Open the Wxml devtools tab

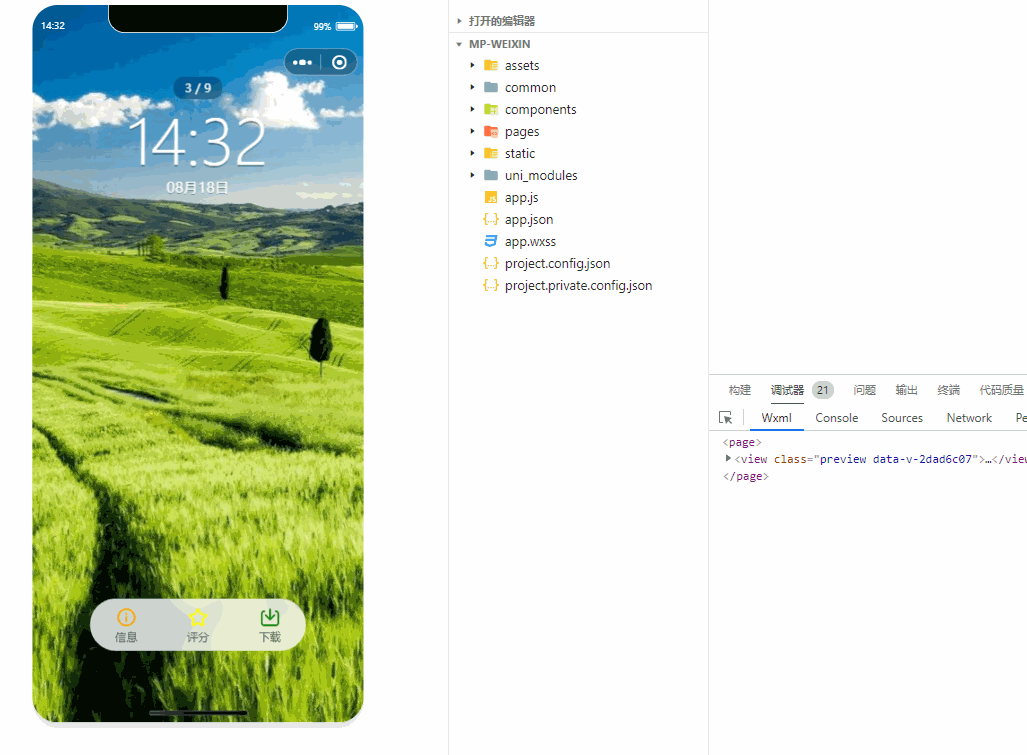point(776,418)
